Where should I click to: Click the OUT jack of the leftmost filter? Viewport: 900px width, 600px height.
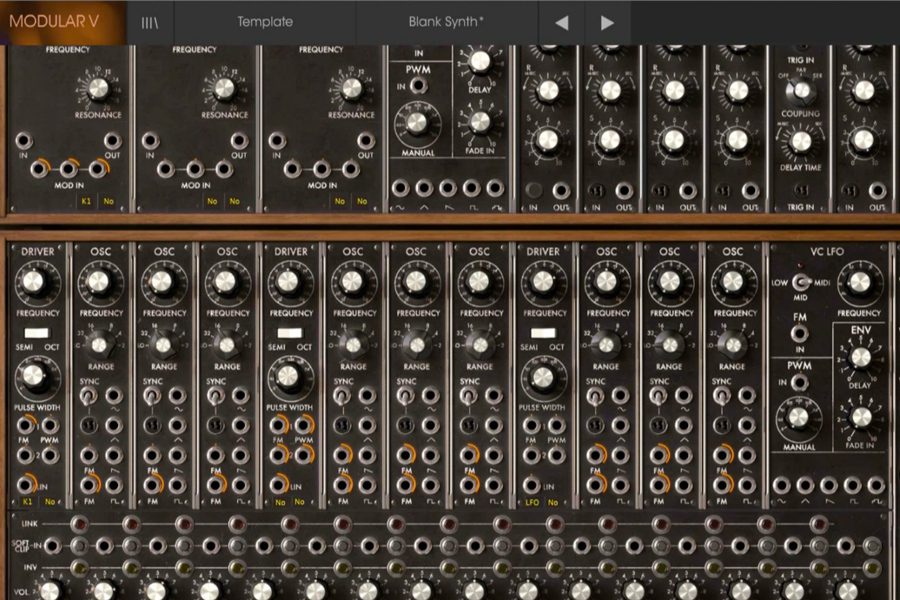(x=113, y=141)
